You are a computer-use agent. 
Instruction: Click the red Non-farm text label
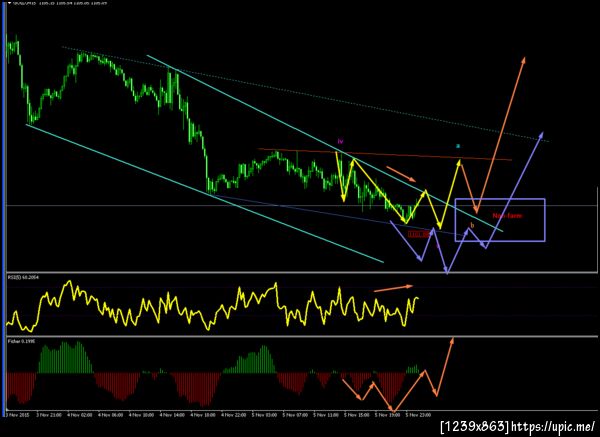(507, 216)
